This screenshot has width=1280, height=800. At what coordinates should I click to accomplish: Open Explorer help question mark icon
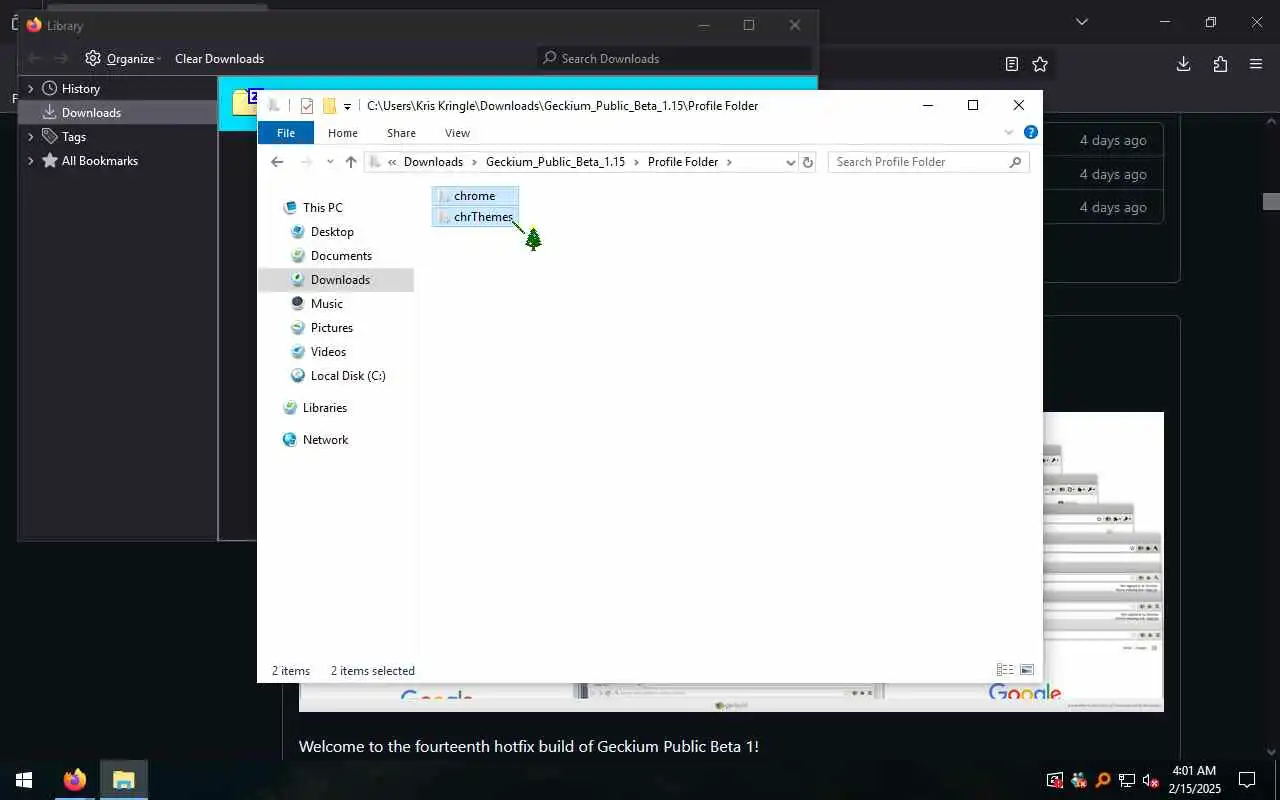(x=1031, y=132)
